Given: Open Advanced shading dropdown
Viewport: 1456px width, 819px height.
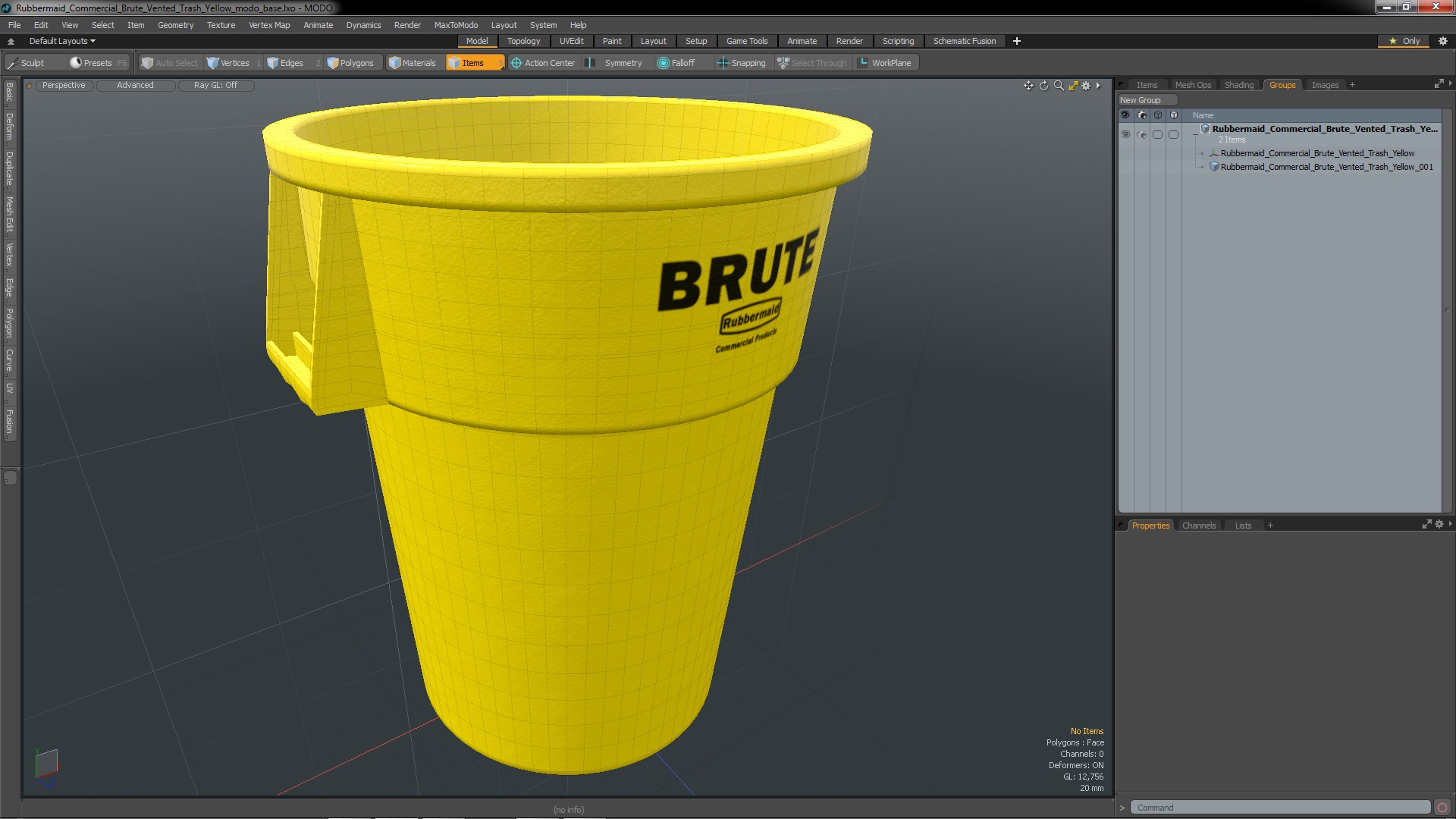Looking at the screenshot, I should coord(135,85).
